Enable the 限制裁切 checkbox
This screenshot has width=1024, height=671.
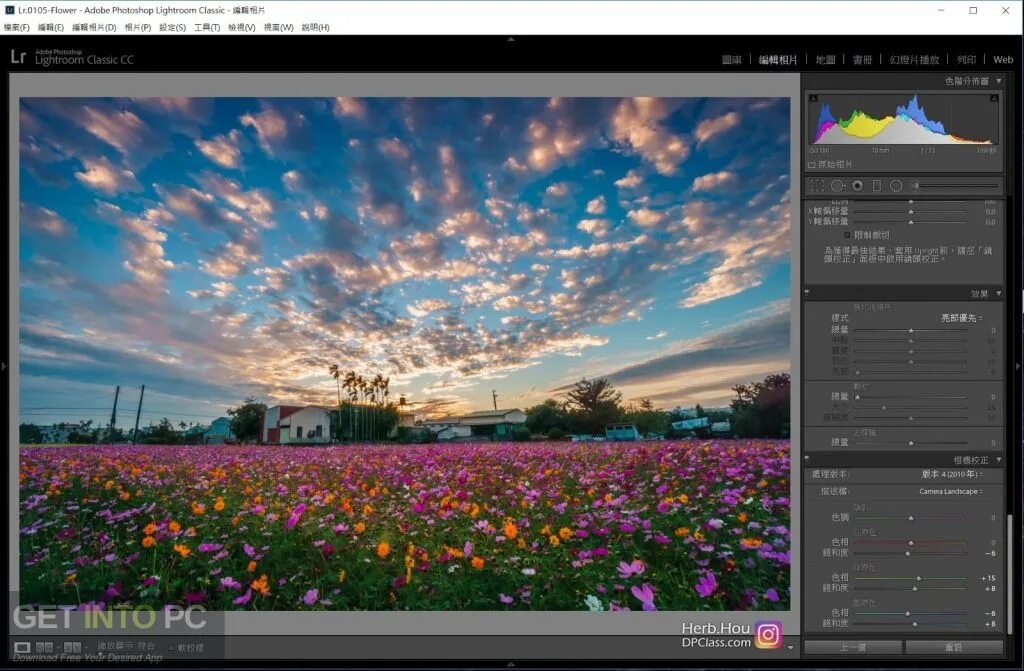point(848,235)
